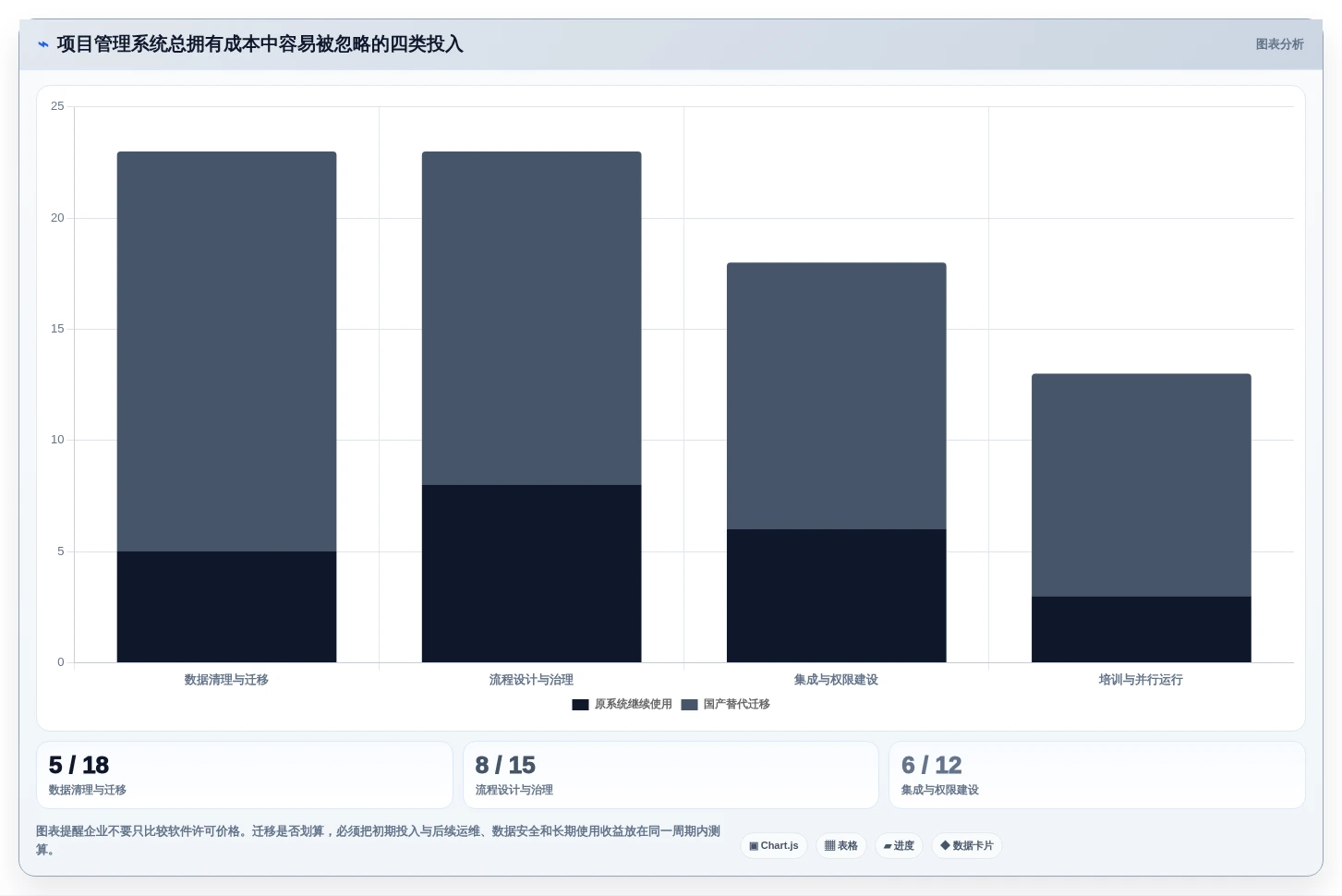The image size is (1342, 896).
Task: Click the dark bar segment for 培训与并行运行
Action: (1141, 629)
